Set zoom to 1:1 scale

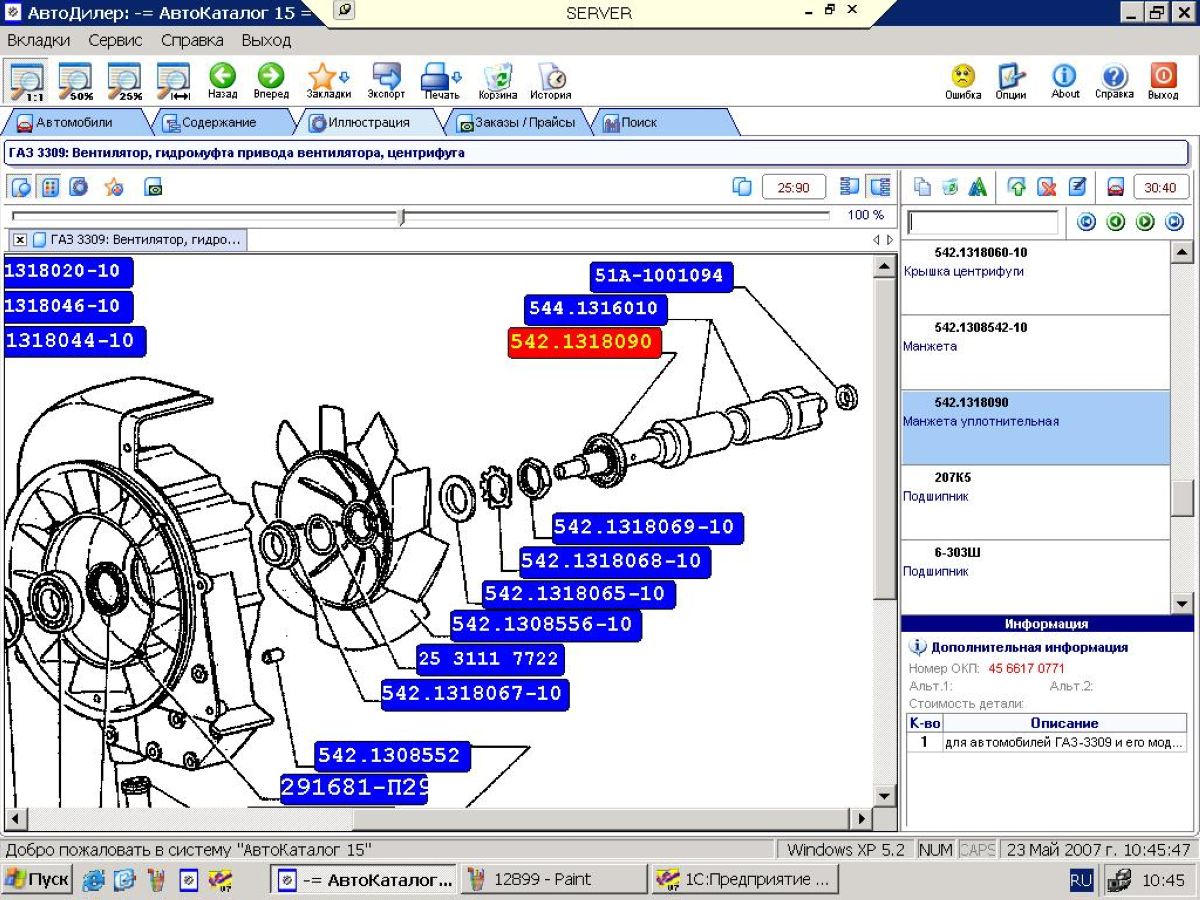coord(27,81)
